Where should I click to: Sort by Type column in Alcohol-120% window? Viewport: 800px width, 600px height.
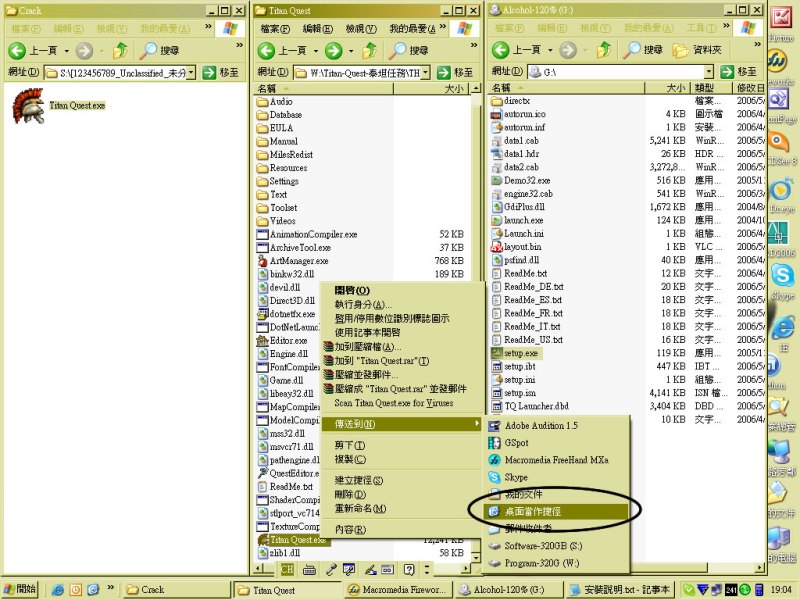(711, 88)
